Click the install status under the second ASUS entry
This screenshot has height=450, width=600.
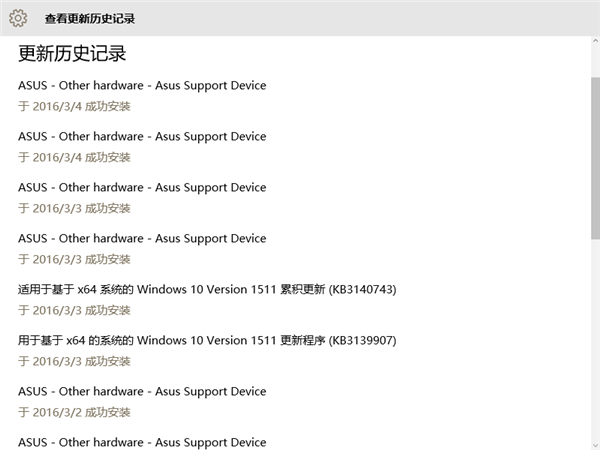pyautogui.click(x=75, y=157)
